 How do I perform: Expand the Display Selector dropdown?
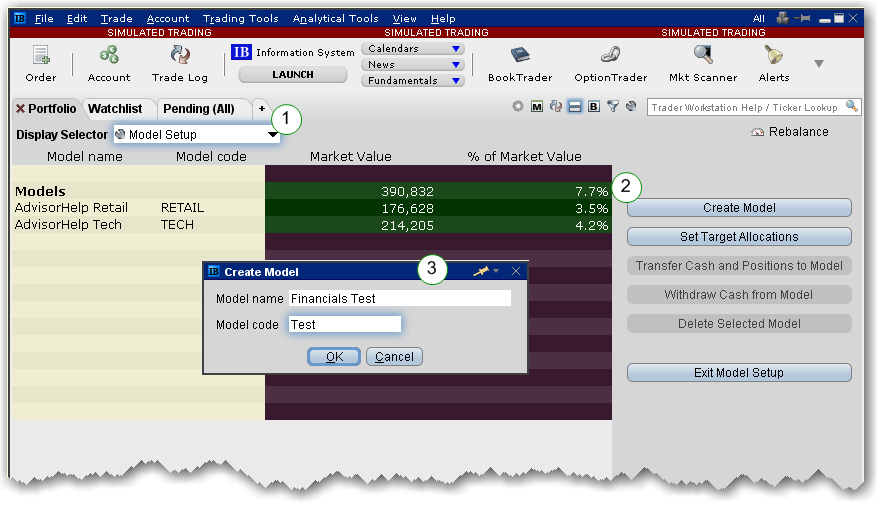click(x=271, y=135)
